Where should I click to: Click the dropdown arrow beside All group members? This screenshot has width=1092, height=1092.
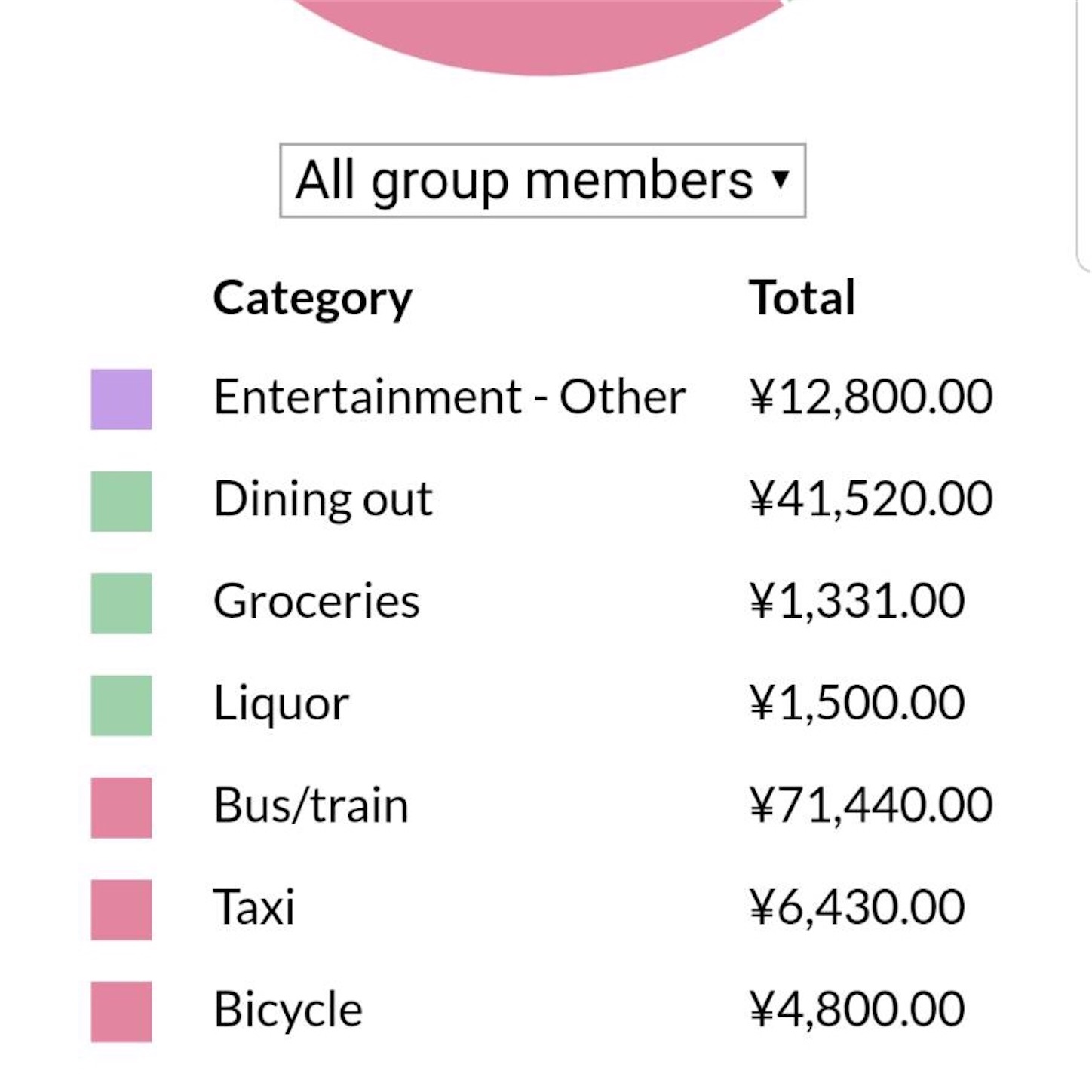[x=781, y=179]
